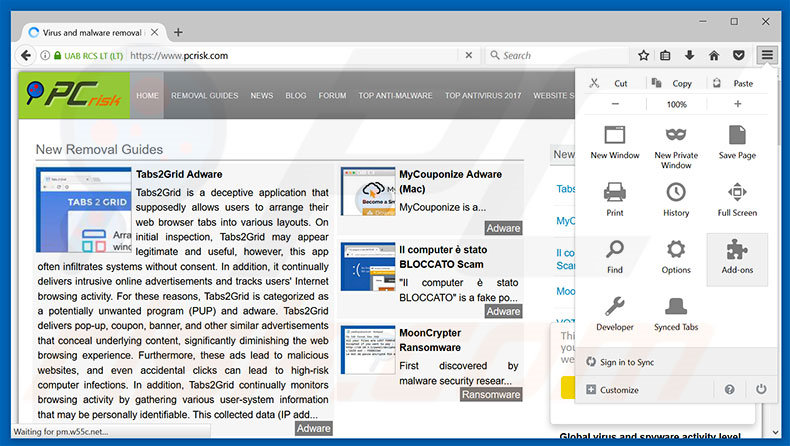The image size is (790, 446).
Task: Open MyCouponize Adware (Mac) article
Action: coord(450,181)
